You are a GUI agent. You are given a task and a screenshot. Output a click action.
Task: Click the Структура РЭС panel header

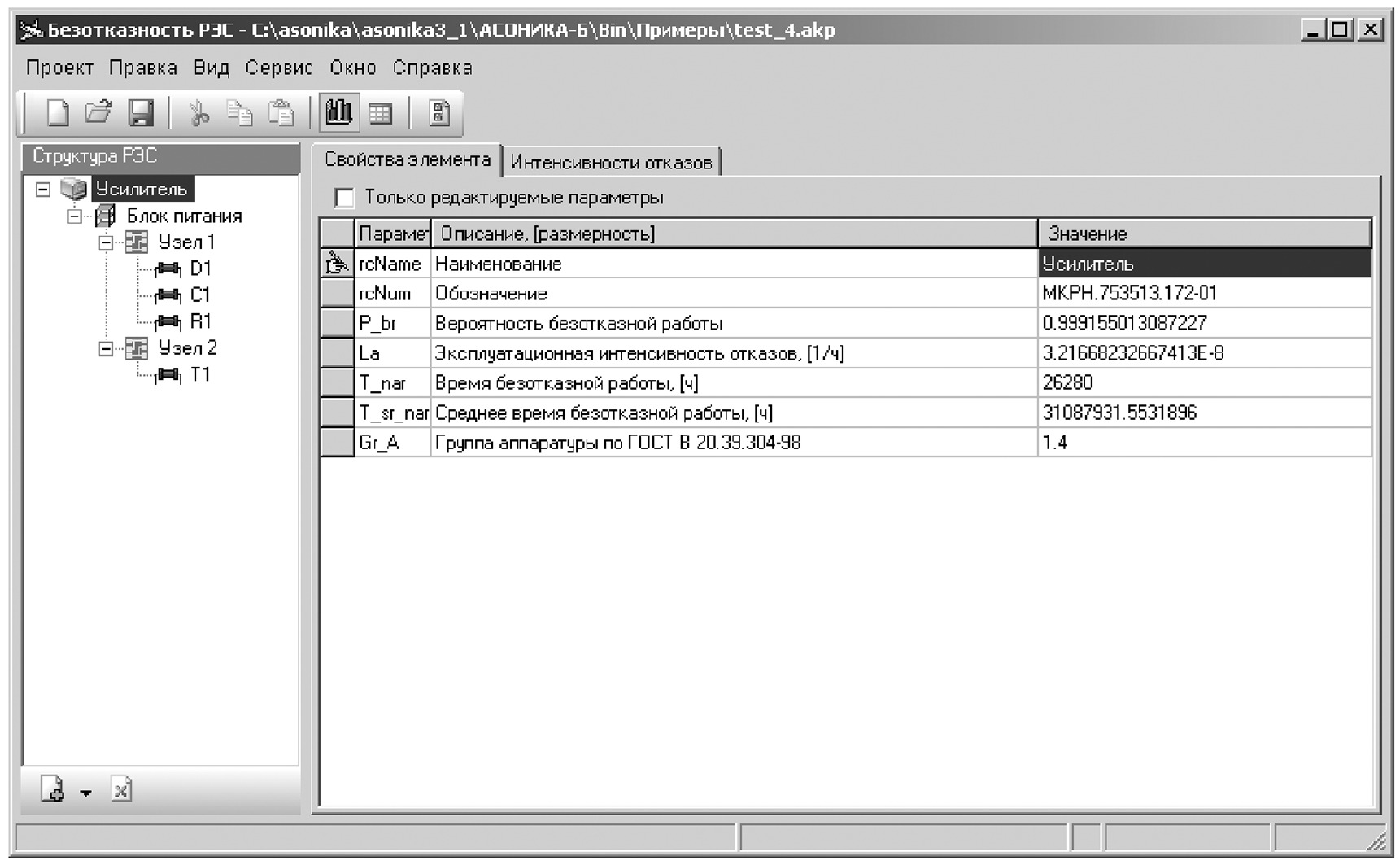(x=160, y=156)
